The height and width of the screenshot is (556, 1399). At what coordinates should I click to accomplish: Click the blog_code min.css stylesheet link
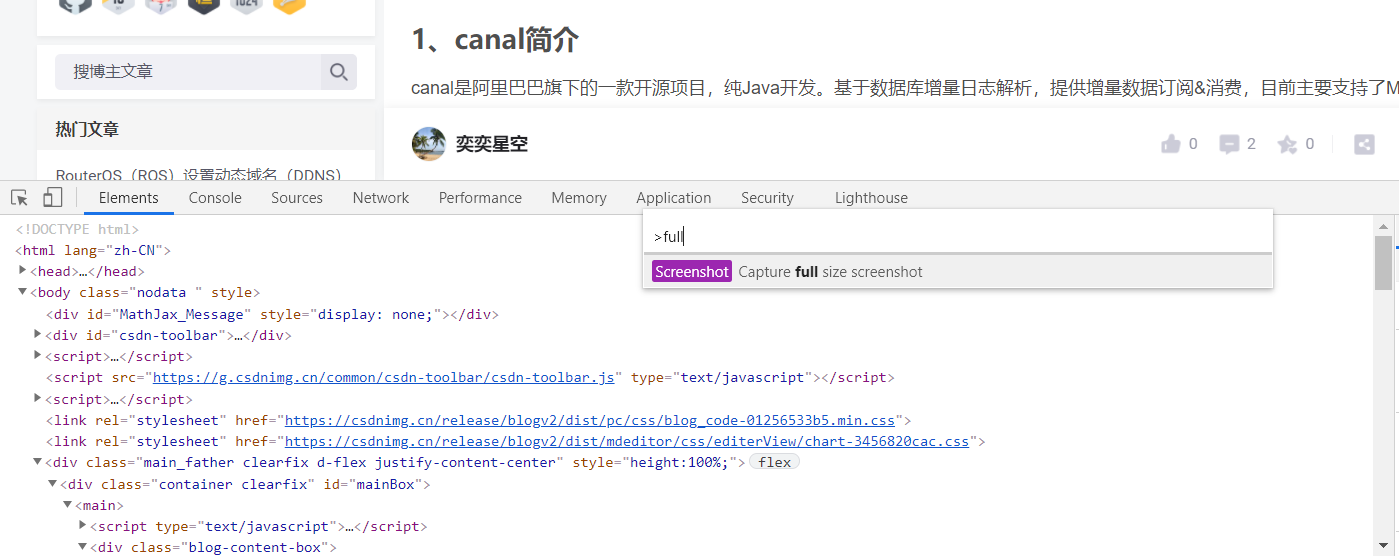point(590,420)
